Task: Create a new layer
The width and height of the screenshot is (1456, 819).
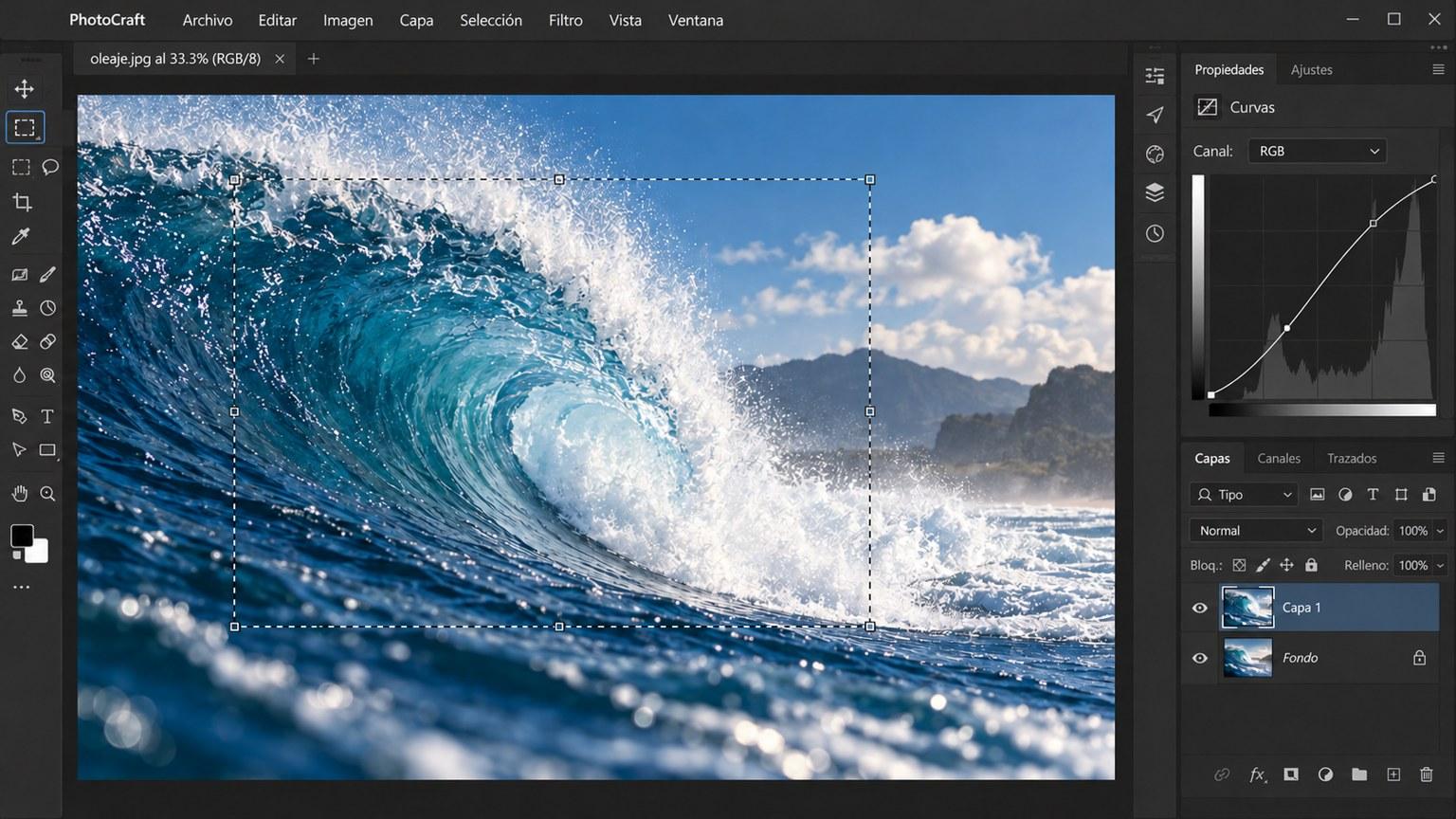Action: pos(1393,774)
